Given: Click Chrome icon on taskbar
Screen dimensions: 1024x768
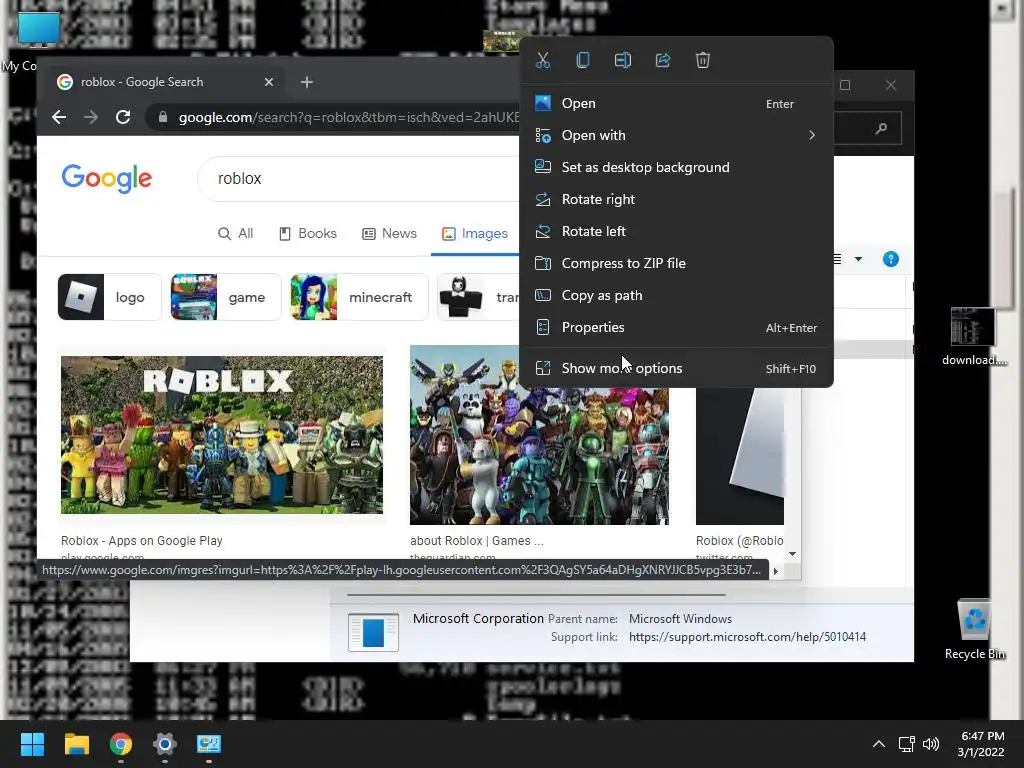Looking at the screenshot, I should pyautogui.click(x=121, y=744).
